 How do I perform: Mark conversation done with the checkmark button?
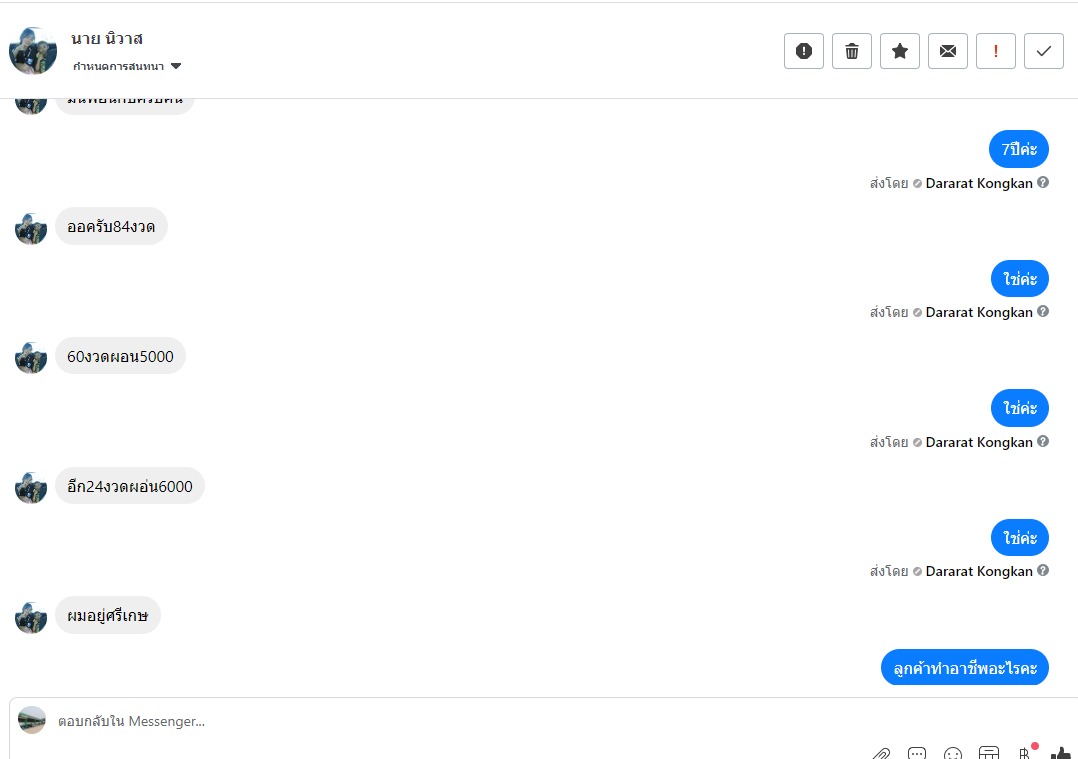click(x=1043, y=51)
